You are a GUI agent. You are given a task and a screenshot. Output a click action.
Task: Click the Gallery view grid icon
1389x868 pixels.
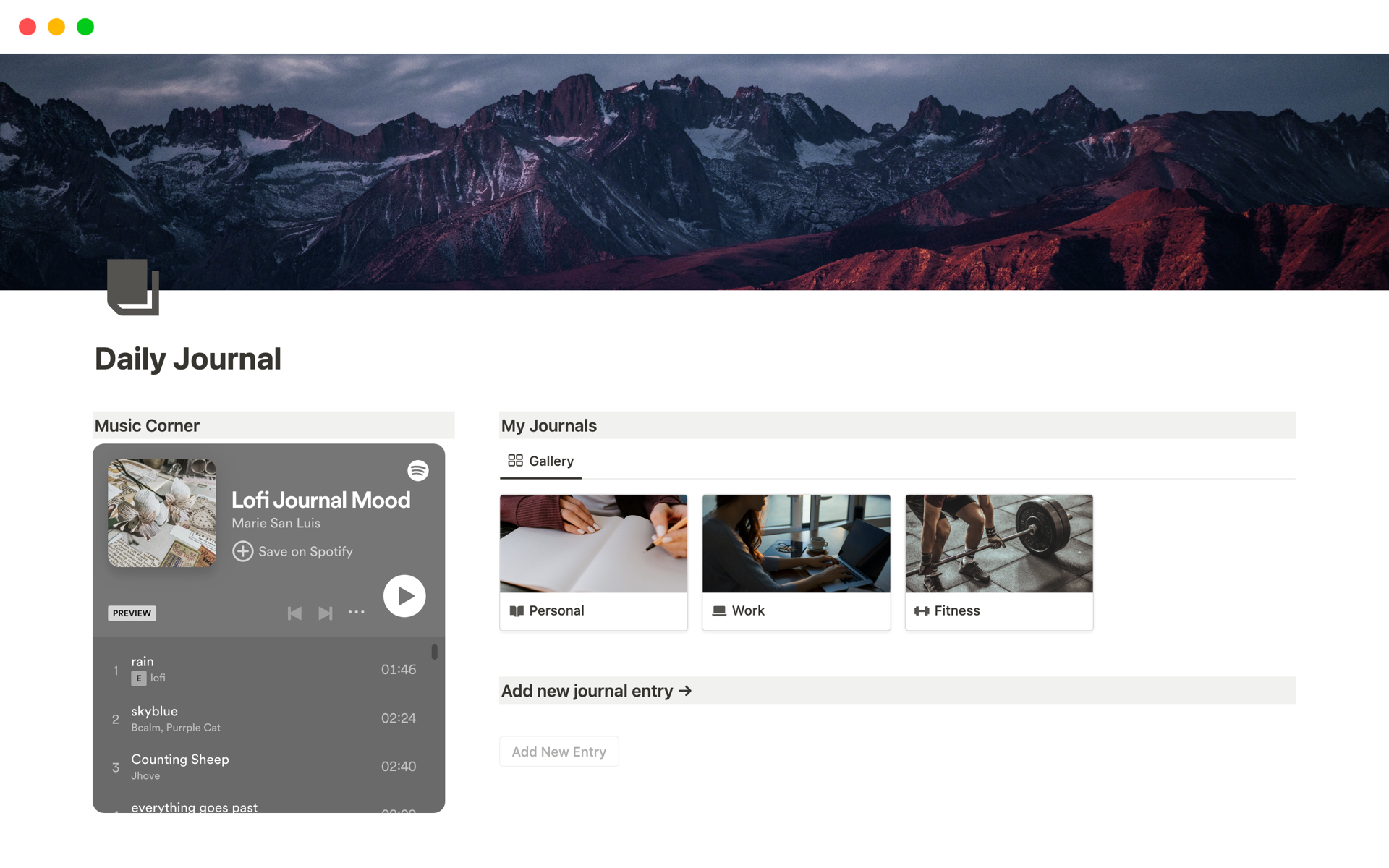[x=515, y=459]
